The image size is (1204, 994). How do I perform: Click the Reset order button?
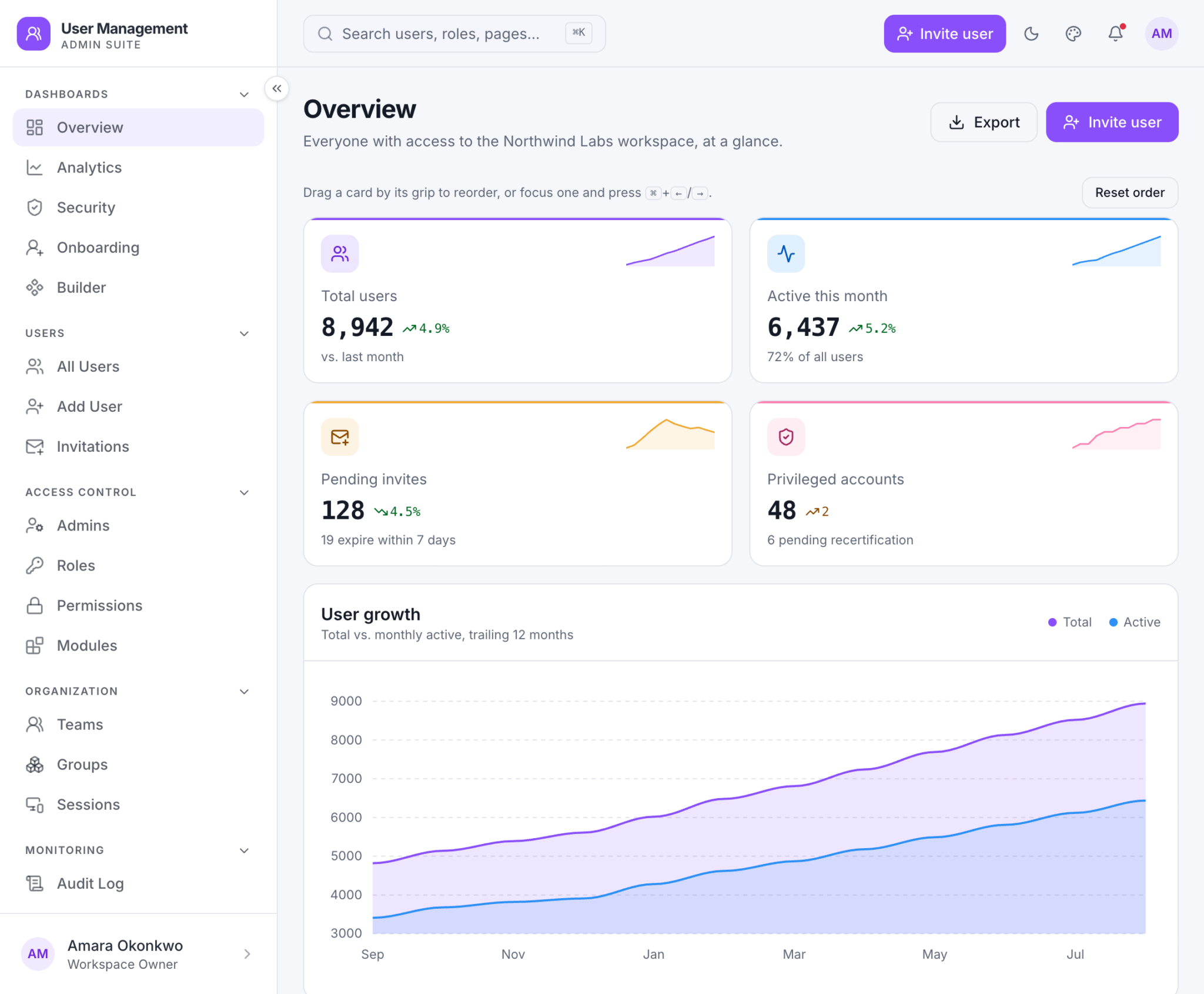tap(1129, 192)
